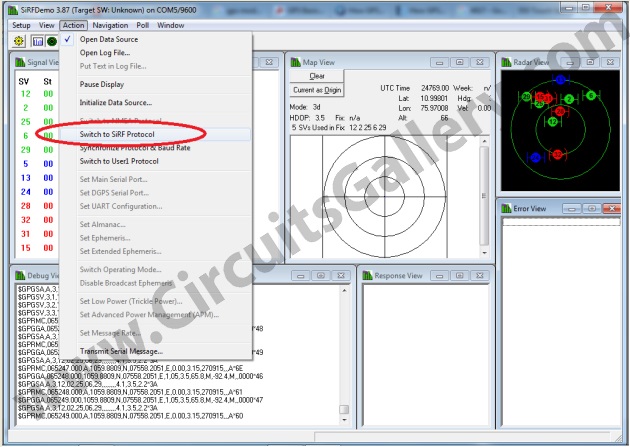This screenshot has height=447, width=630.
Task: Choose Pause Display in the Action menu
Action: point(103,84)
